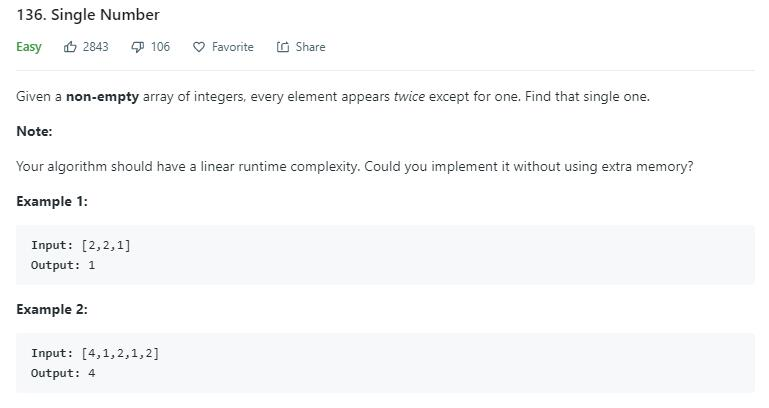Click the bold non-empty word
769x408 pixels.
point(103,97)
